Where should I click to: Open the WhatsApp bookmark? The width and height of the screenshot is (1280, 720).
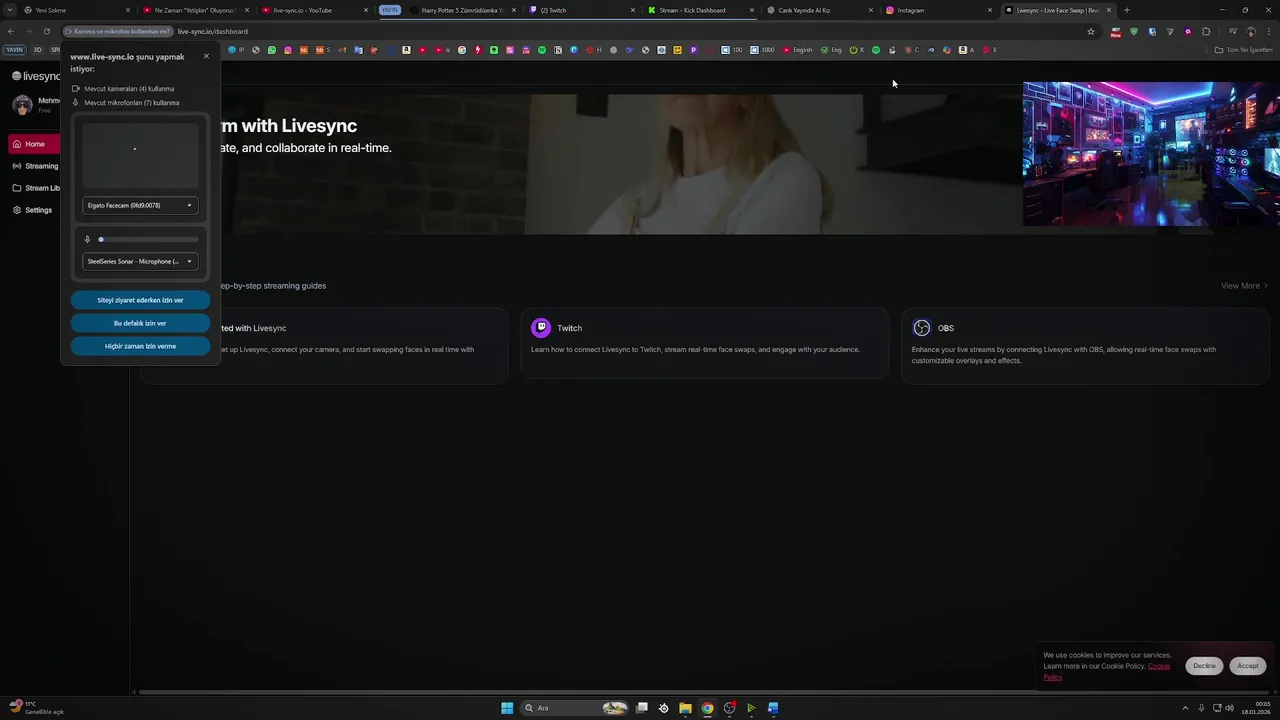(x=271, y=50)
